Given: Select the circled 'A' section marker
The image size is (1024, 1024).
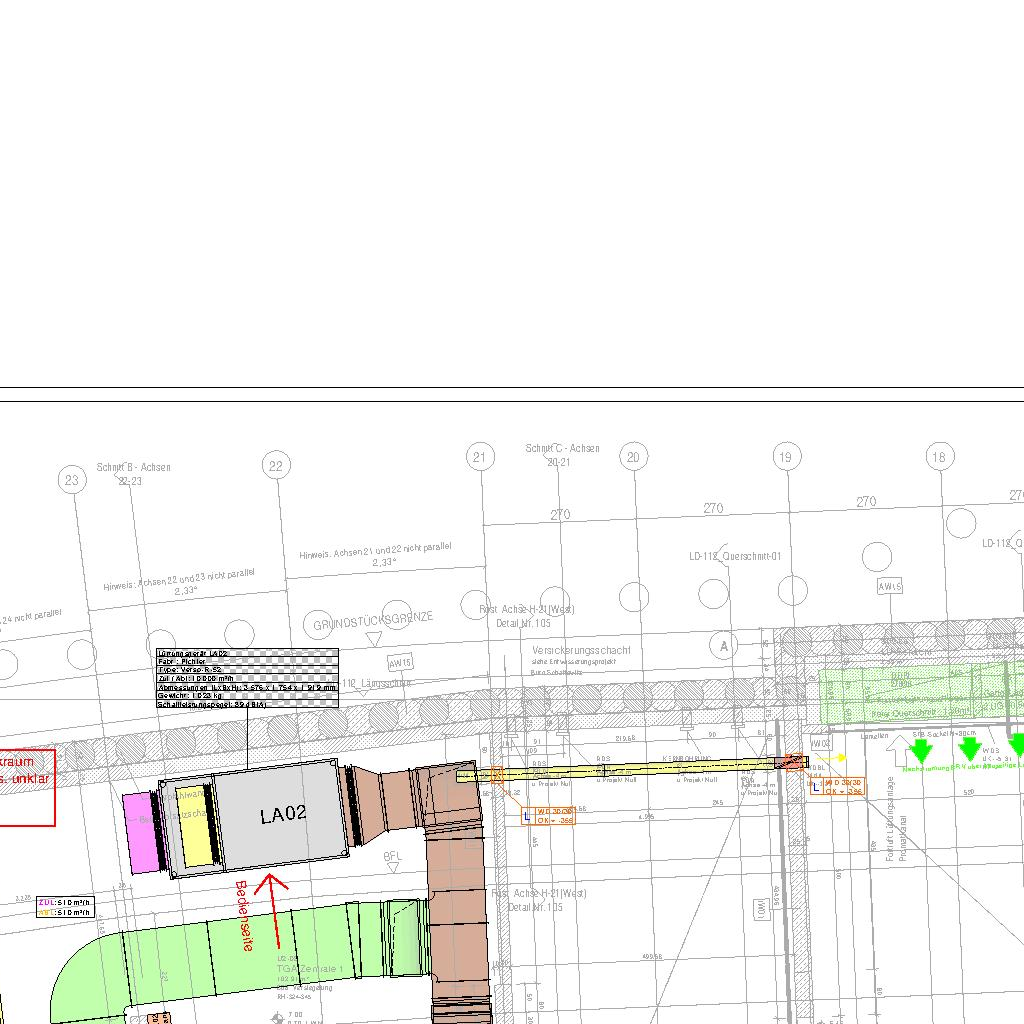Looking at the screenshot, I should click(x=724, y=646).
